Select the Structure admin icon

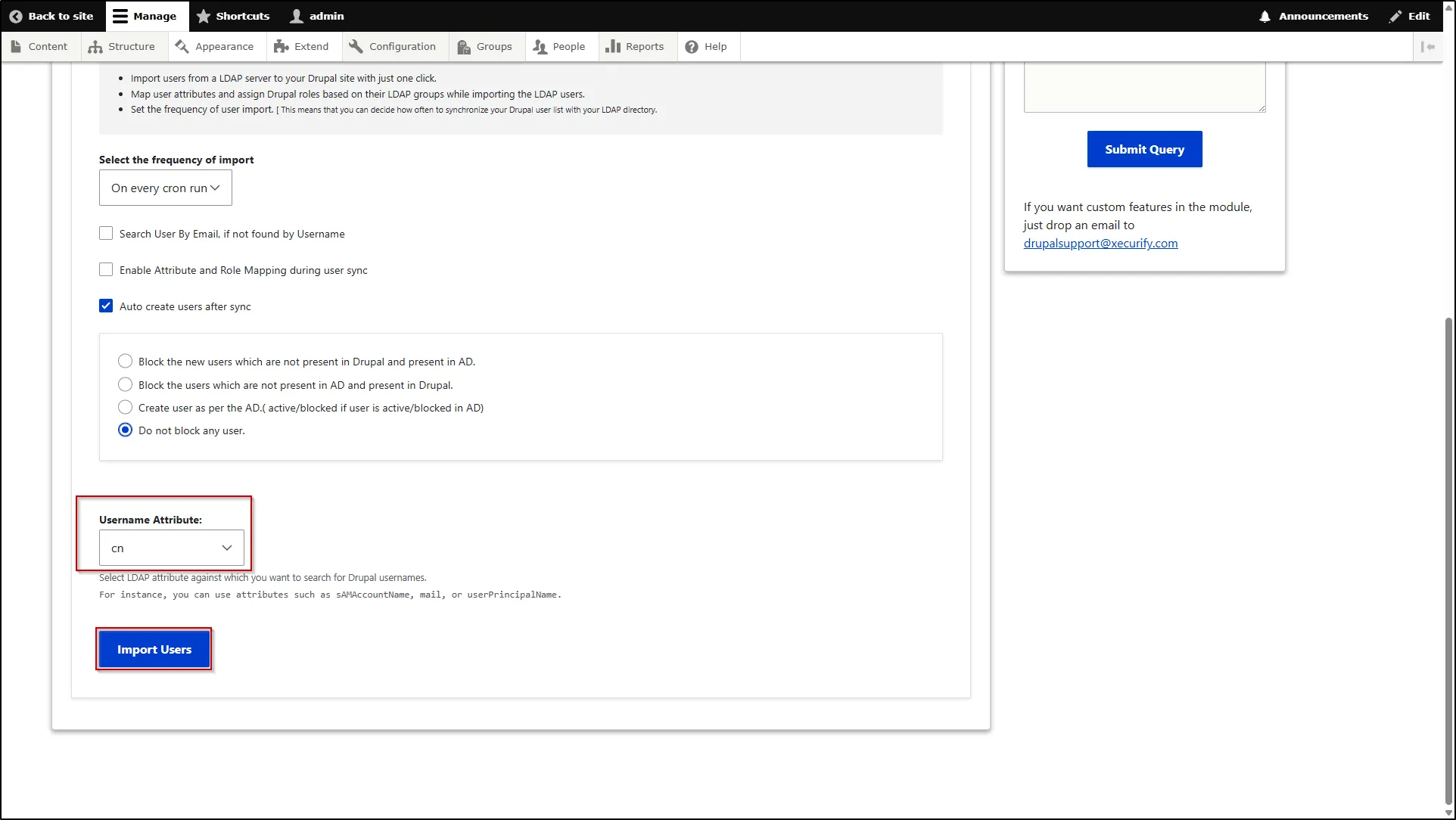(94, 47)
